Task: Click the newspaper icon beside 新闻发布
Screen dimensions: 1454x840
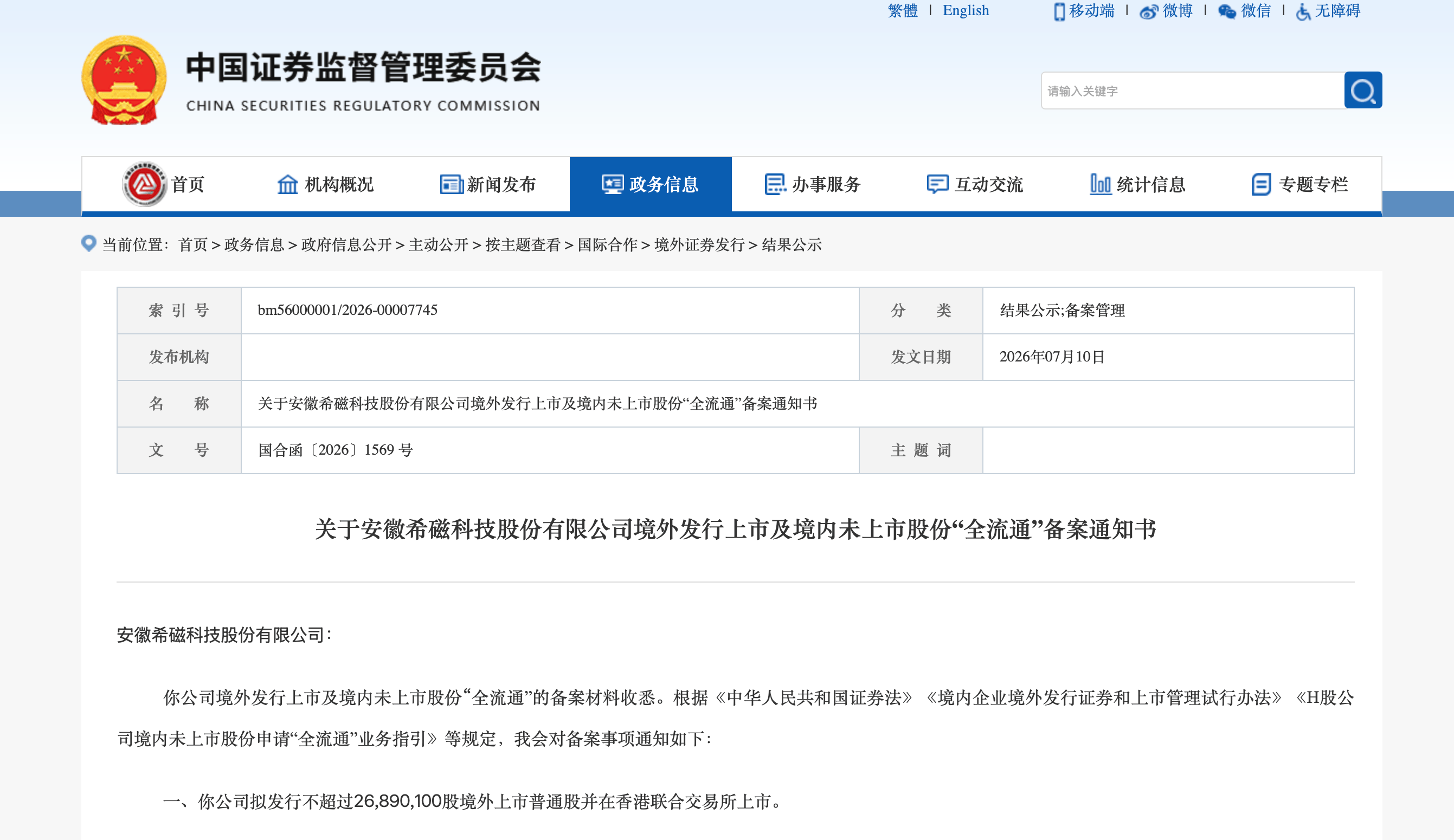Action: [x=451, y=185]
